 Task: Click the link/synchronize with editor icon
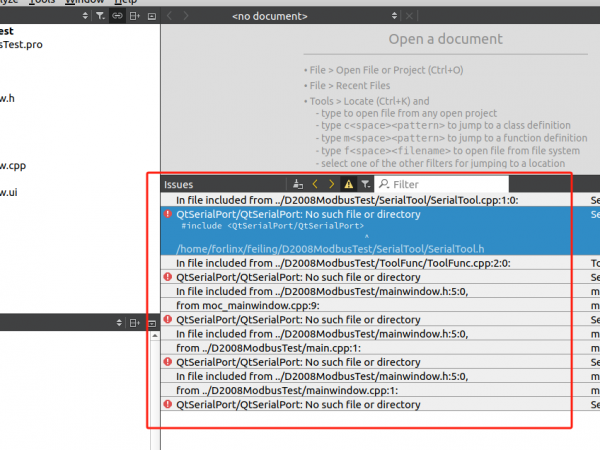coord(117,17)
